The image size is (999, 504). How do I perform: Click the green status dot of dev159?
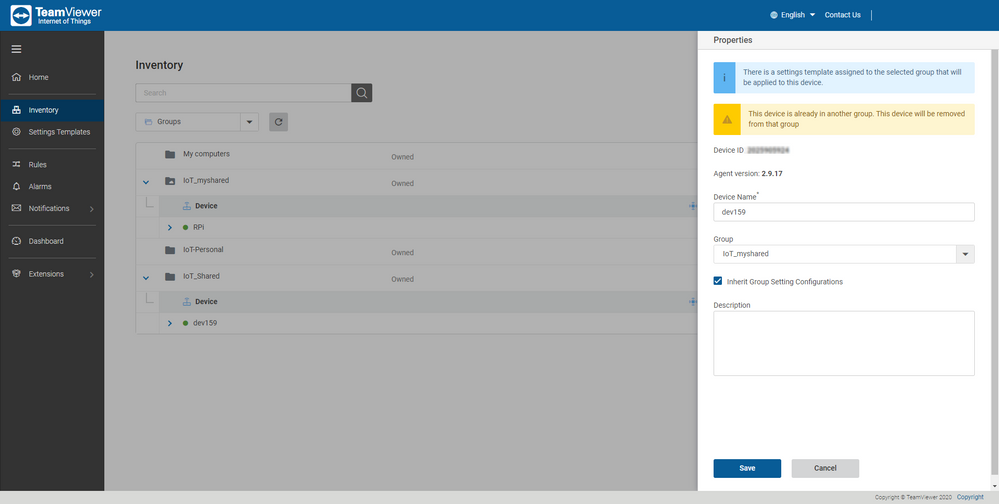click(x=185, y=324)
